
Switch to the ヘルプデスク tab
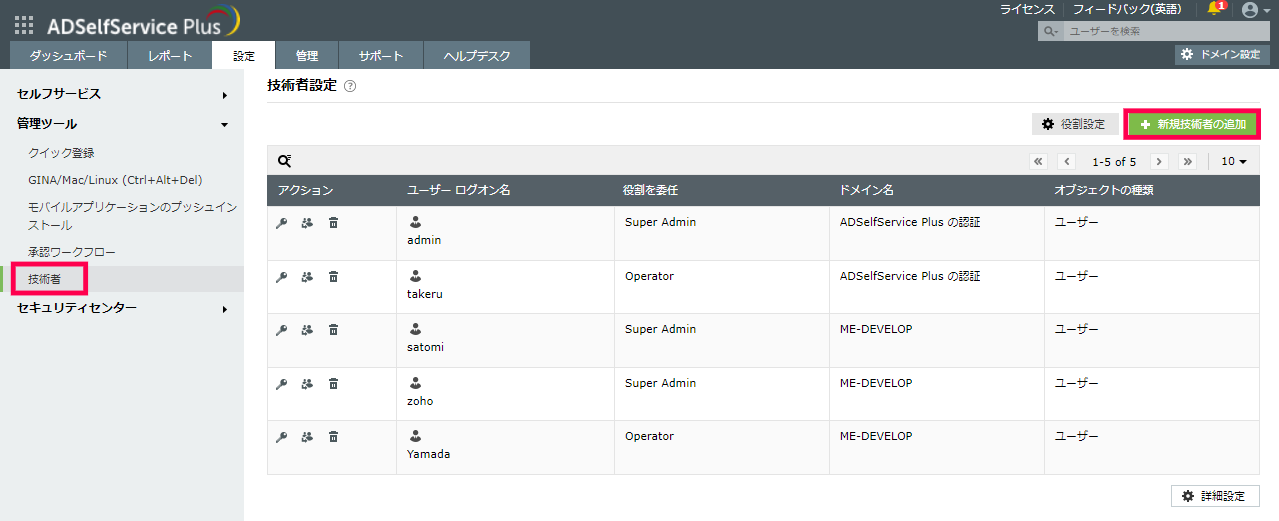pyautogui.click(x=476, y=56)
